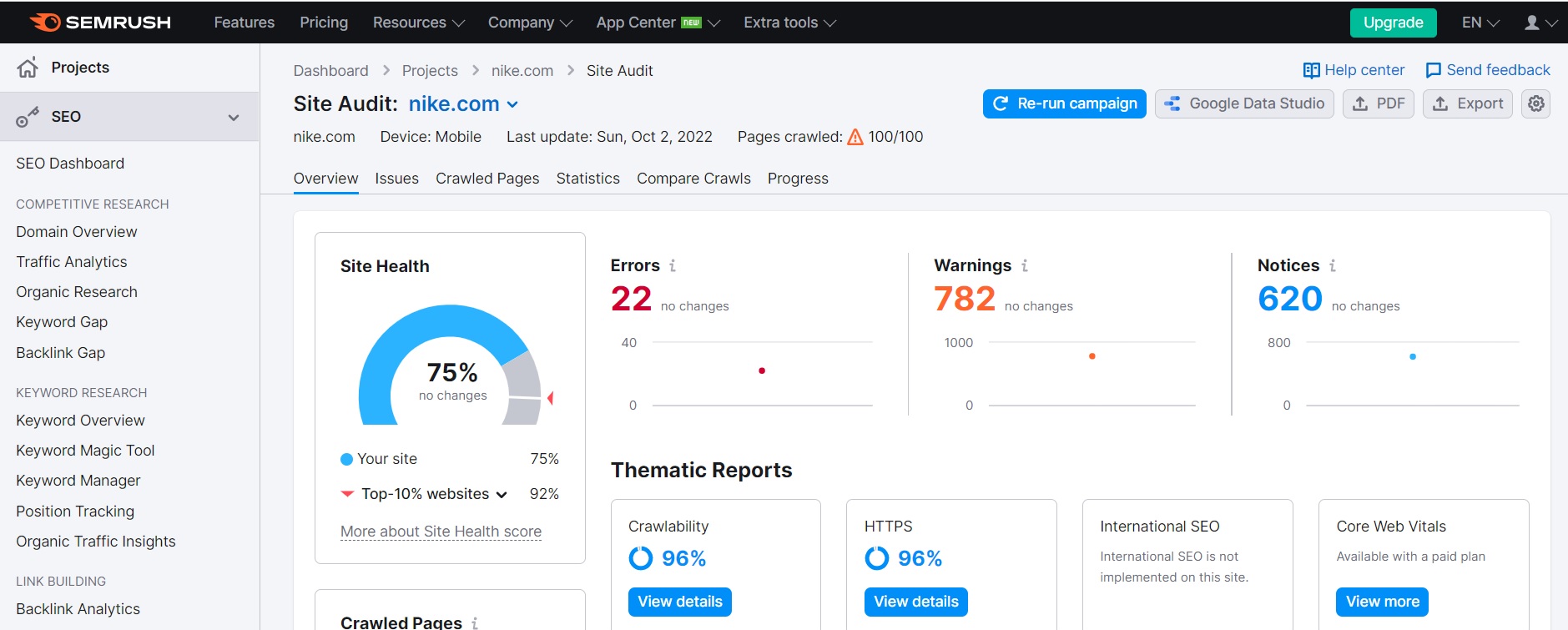Open Keyword Gap in the sidebar
The image size is (1568, 630).
click(62, 322)
